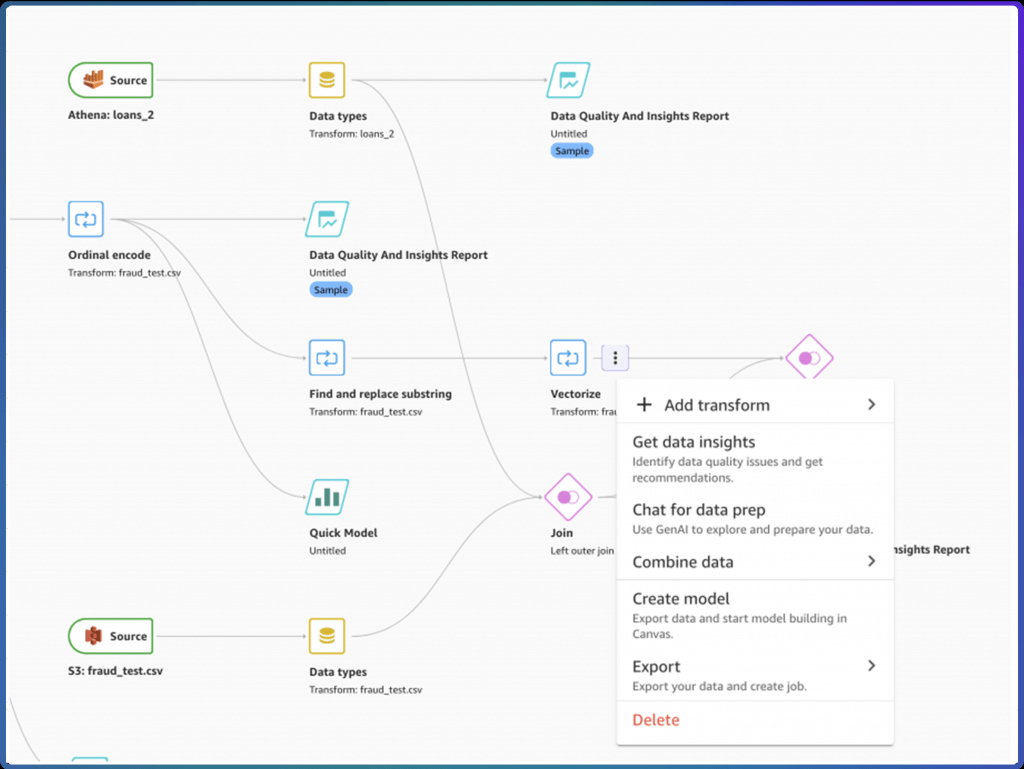Click Transform: fraud_test.csv under Ordinal encode
This screenshot has width=1024, height=769.
pyautogui.click(x=124, y=273)
